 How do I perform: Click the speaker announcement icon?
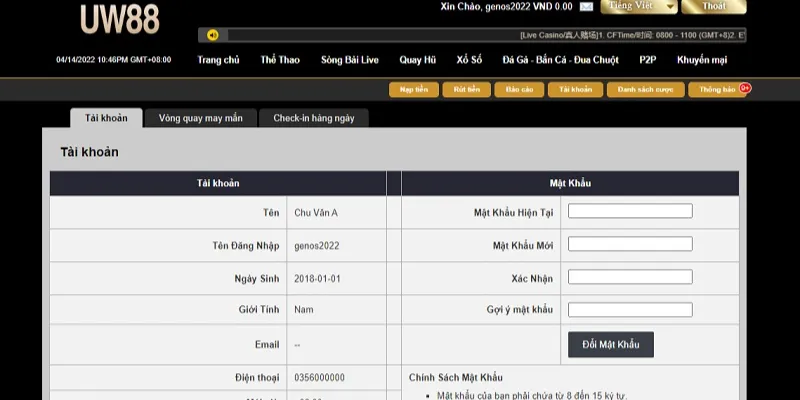[x=213, y=35]
